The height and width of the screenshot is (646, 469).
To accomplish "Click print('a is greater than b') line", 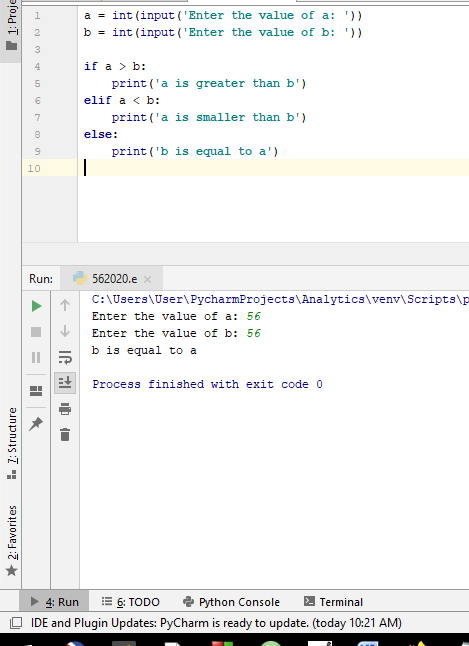I will click(209, 84).
